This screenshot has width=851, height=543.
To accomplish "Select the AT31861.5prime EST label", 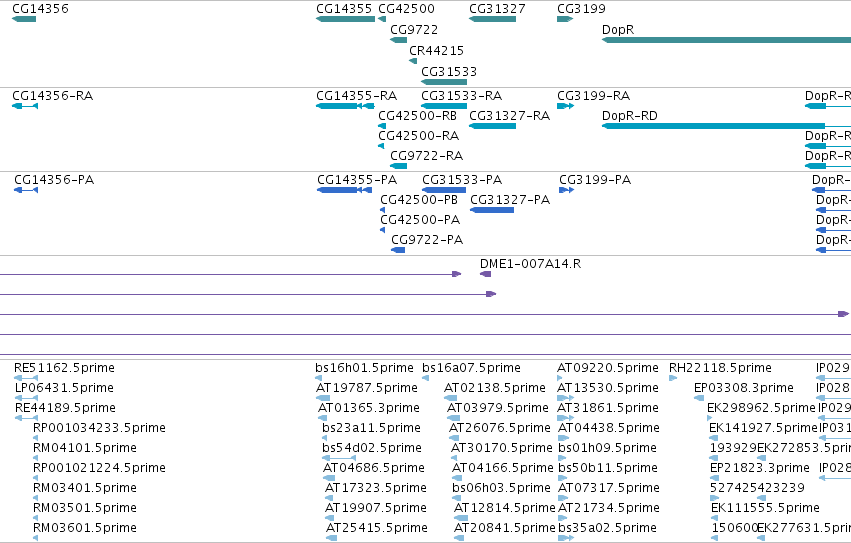I will click(x=608, y=408).
